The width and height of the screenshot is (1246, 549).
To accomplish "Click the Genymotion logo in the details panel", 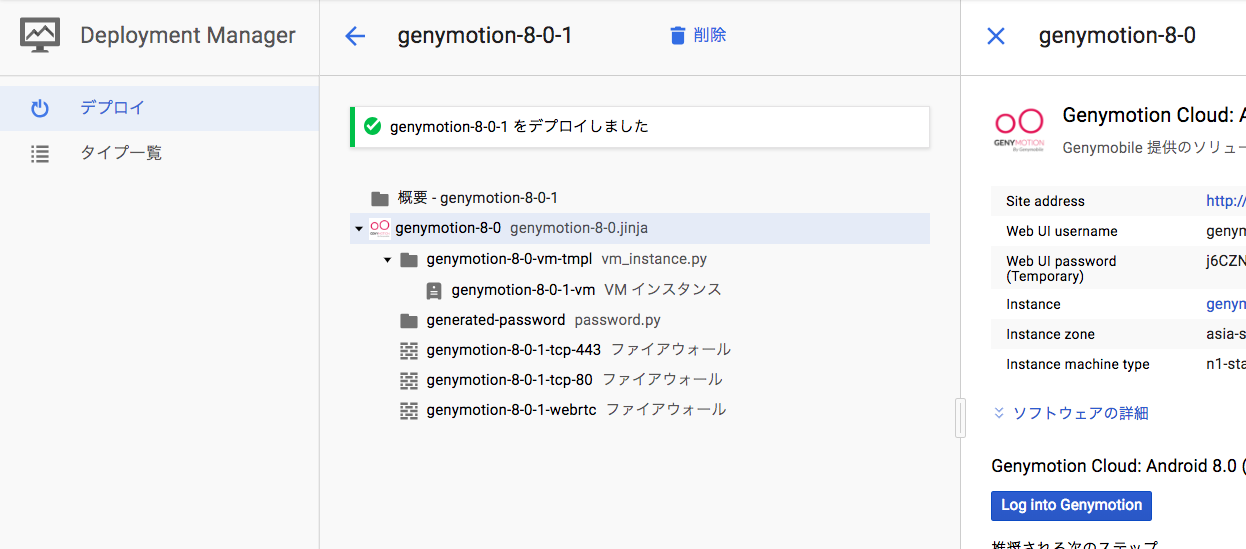I will 1018,130.
